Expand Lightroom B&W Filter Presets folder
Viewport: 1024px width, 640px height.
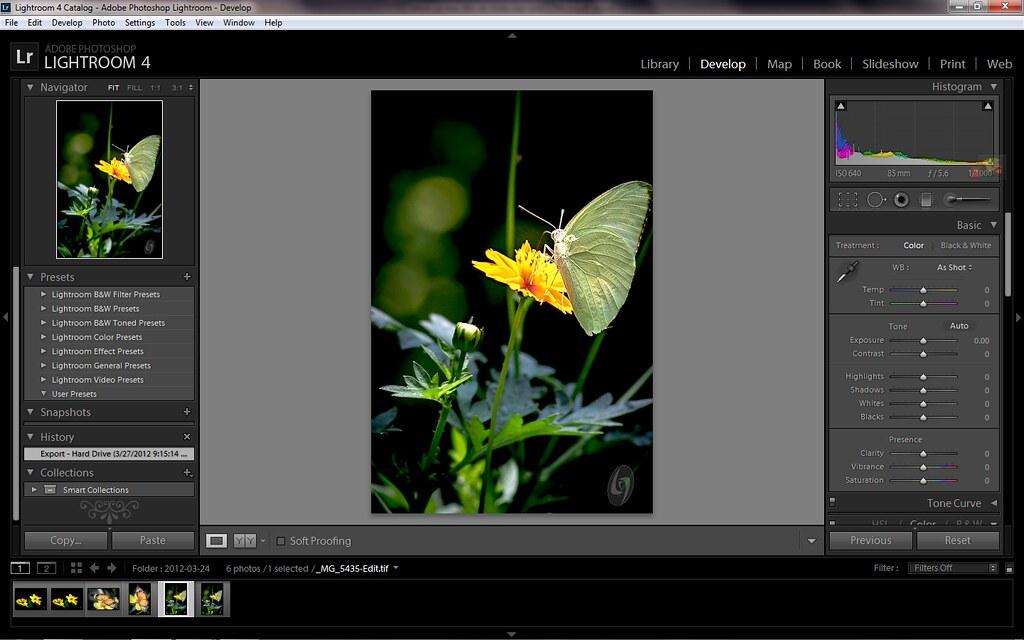(x=44, y=294)
